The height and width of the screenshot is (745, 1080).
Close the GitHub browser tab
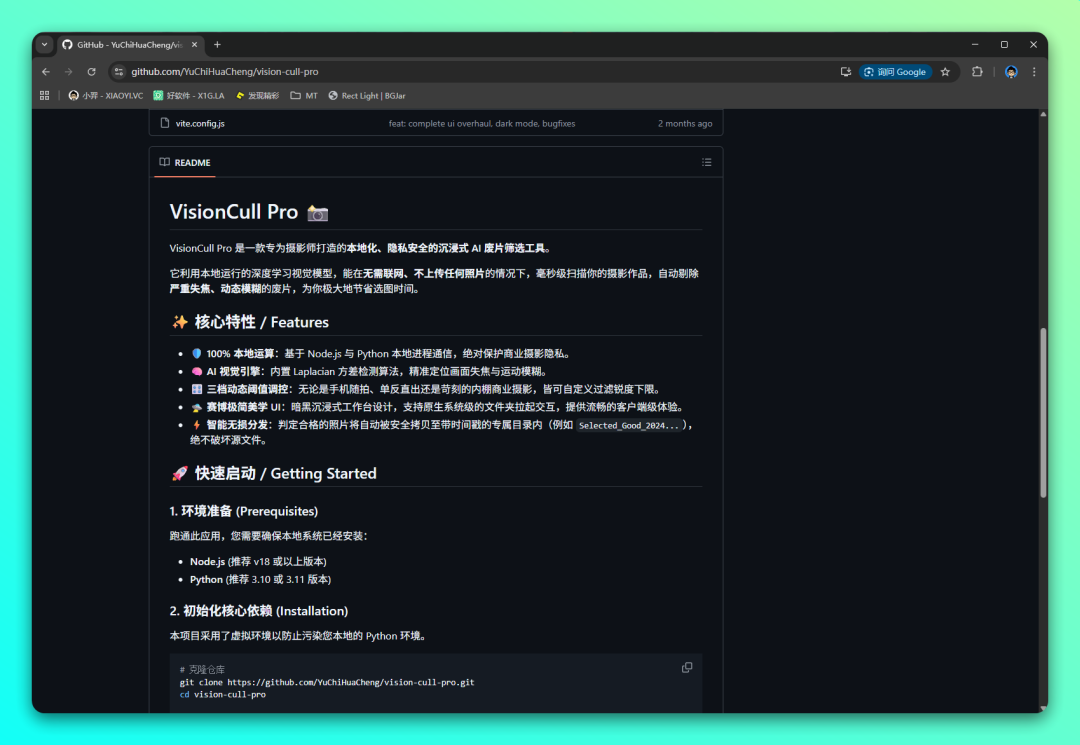[x=194, y=45]
